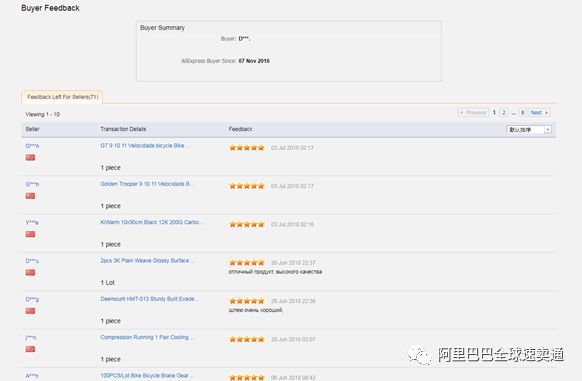Click the disabled Previous page button
This screenshot has width=582, height=381.
pos(474,113)
